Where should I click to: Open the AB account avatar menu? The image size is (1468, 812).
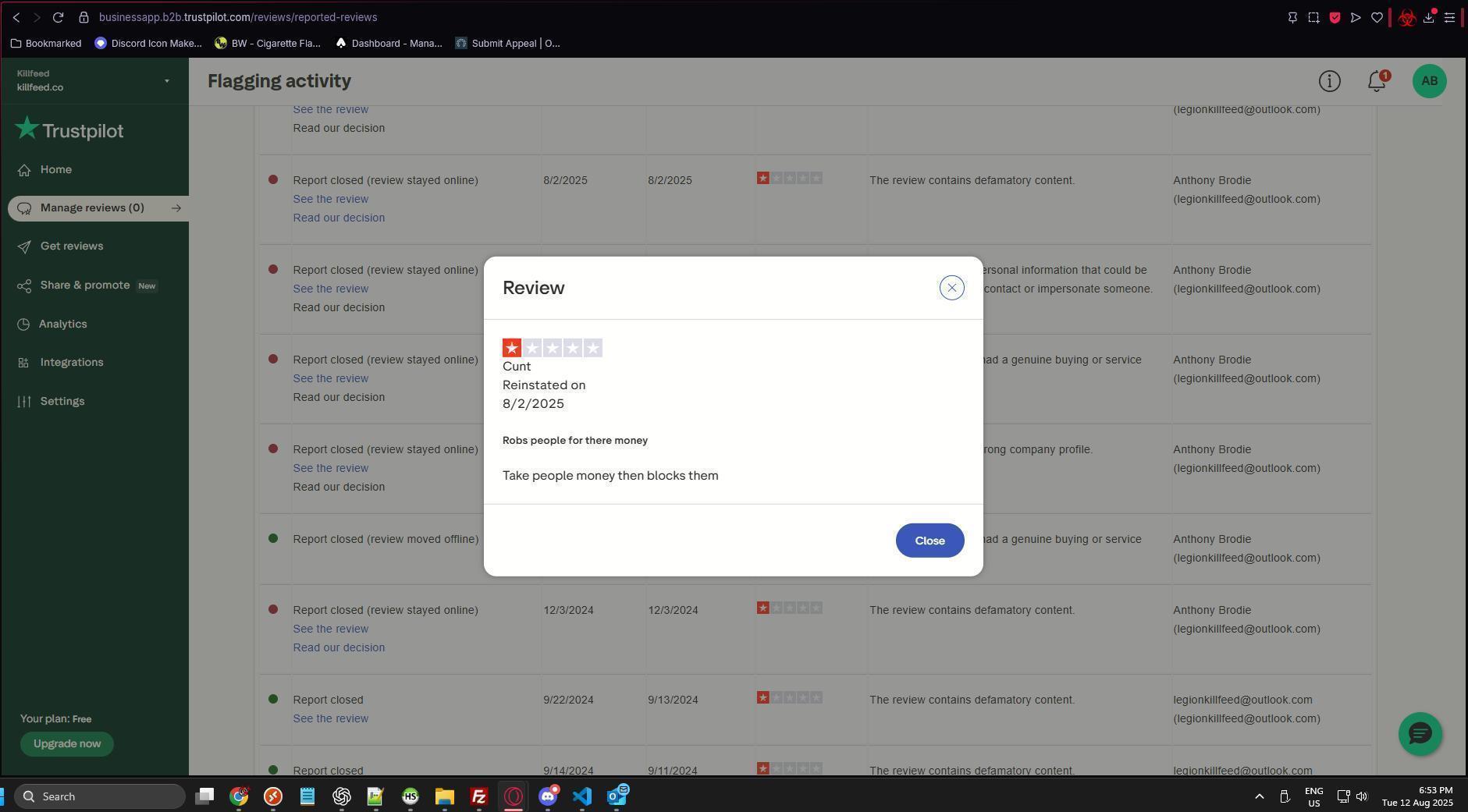(x=1429, y=81)
